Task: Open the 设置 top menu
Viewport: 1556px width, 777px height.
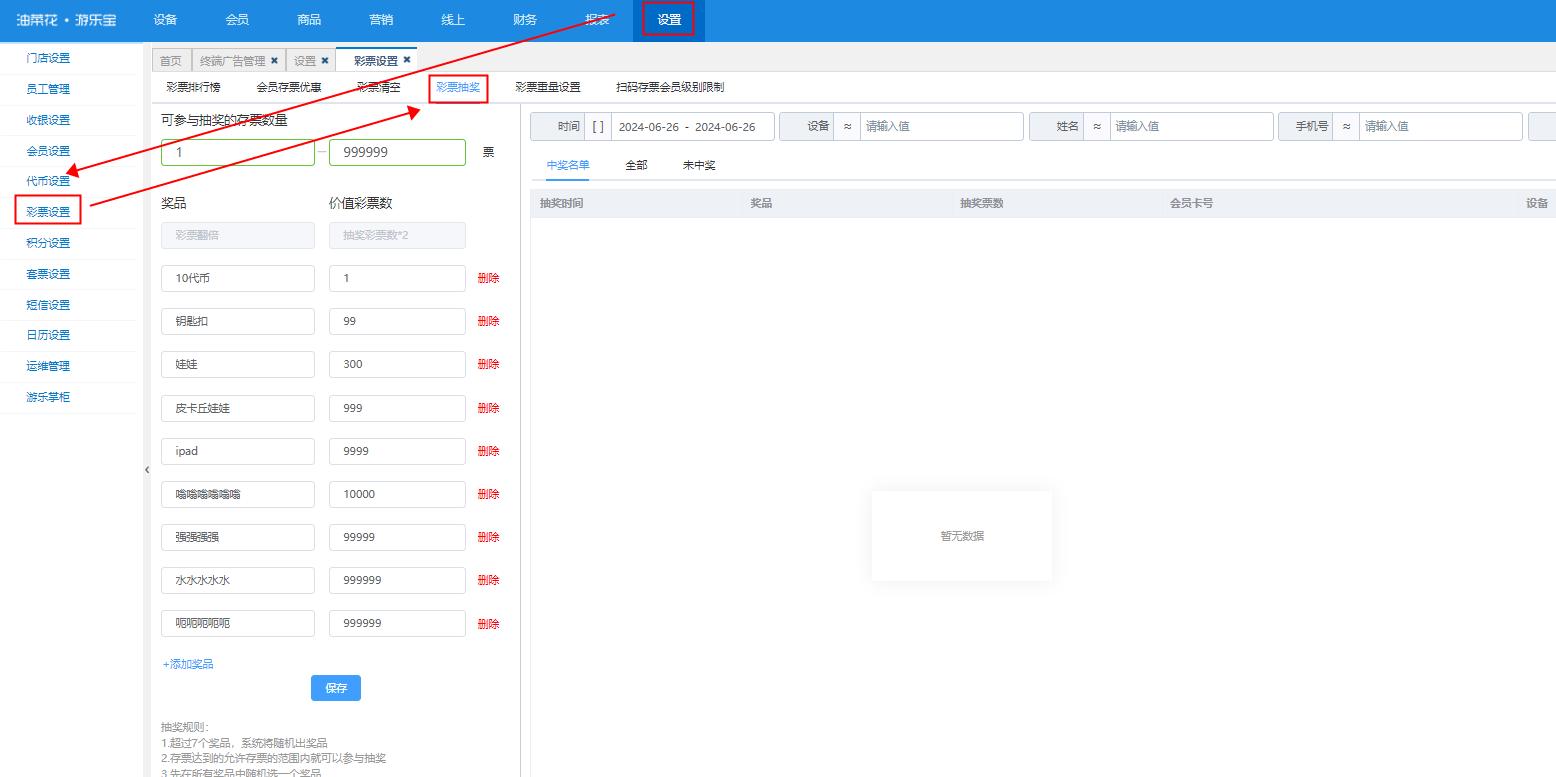Action: [x=669, y=20]
